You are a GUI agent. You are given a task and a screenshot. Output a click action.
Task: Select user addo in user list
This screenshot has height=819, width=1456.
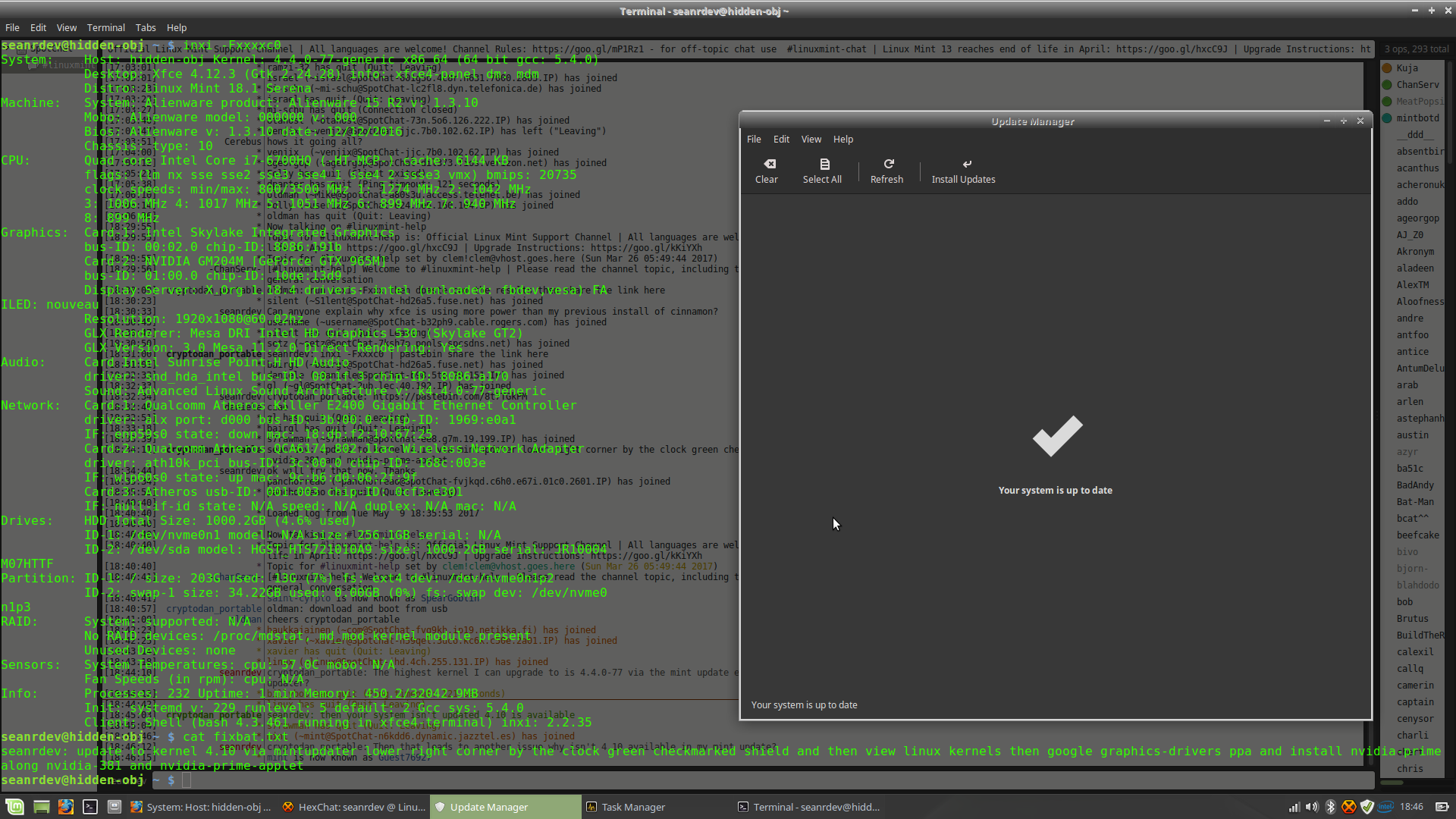coord(1413,202)
